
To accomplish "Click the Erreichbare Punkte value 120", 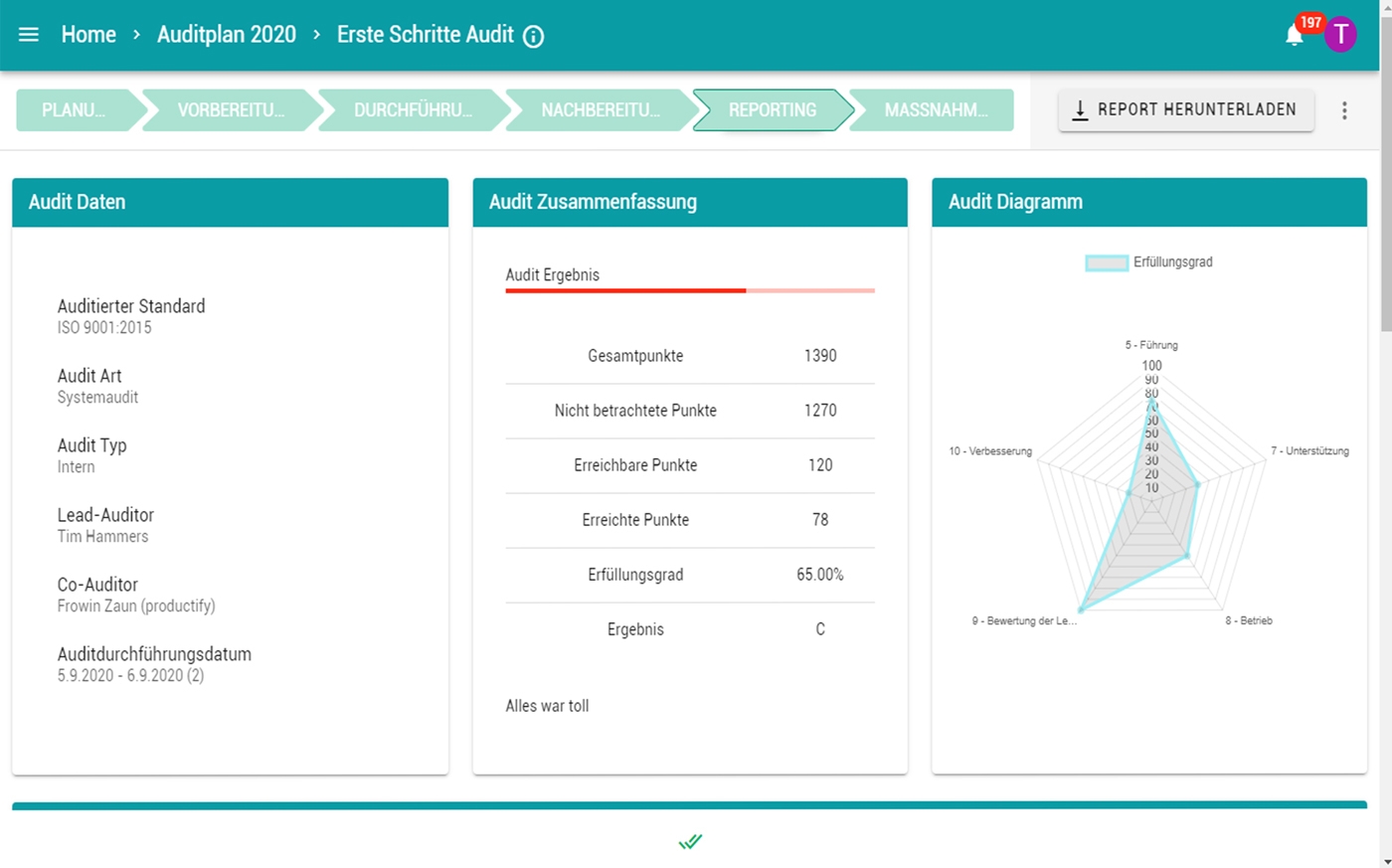I will click(820, 465).
